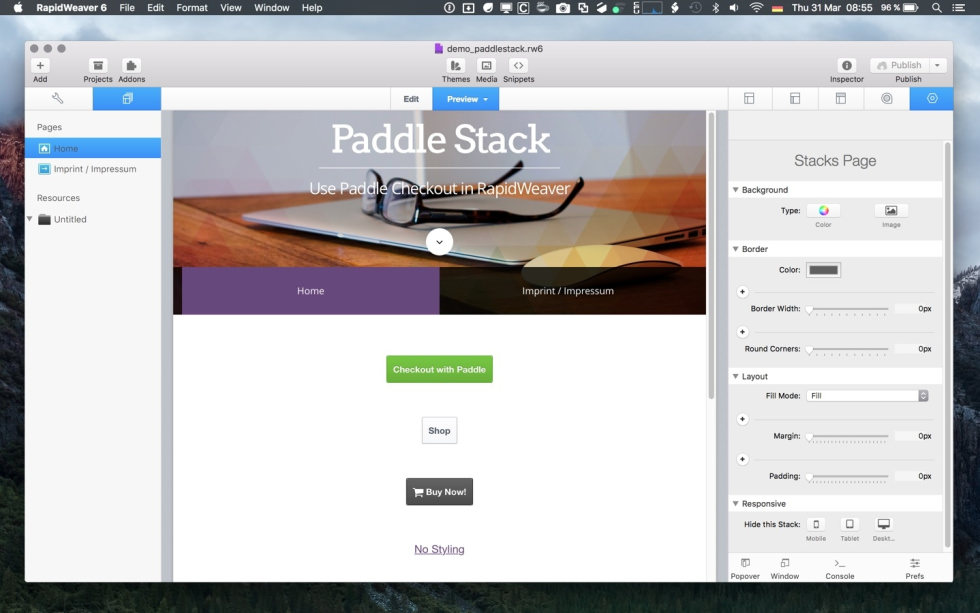Collapse the Background section

(x=736, y=189)
